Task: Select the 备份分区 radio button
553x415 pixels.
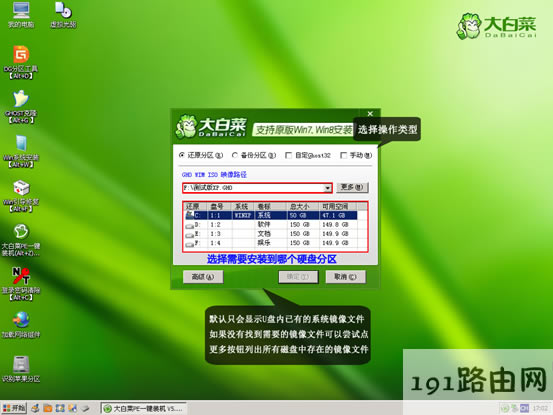Action: (235, 155)
